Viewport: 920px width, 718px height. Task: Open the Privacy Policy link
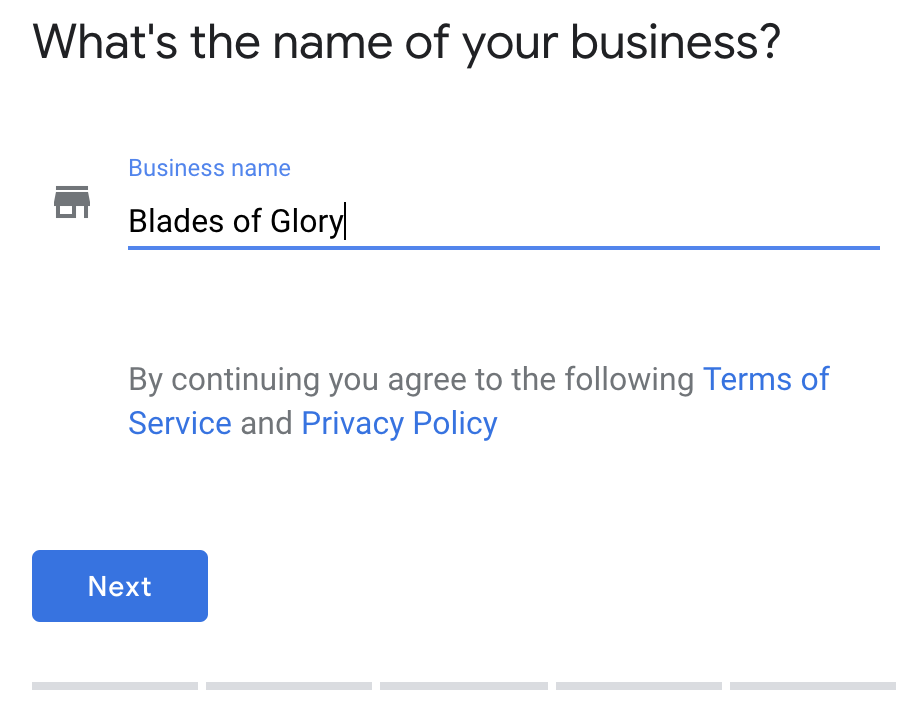pyautogui.click(x=399, y=424)
